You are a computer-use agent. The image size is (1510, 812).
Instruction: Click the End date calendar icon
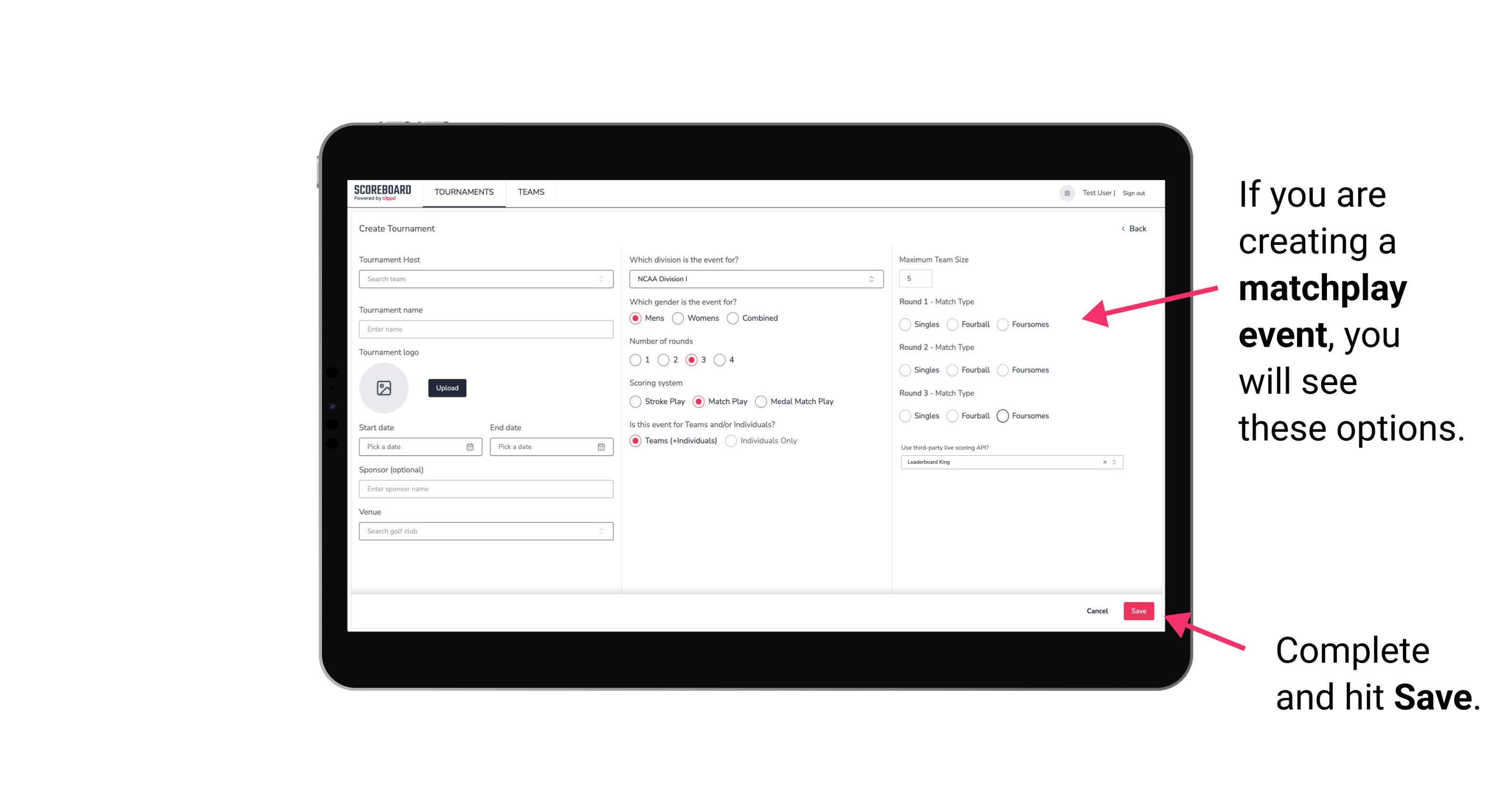tap(600, 446)
